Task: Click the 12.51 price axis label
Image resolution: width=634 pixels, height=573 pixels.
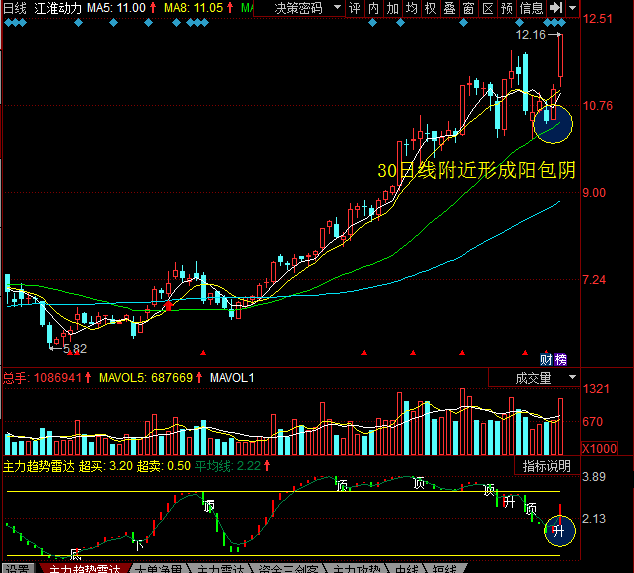Action: coord(598,19)
